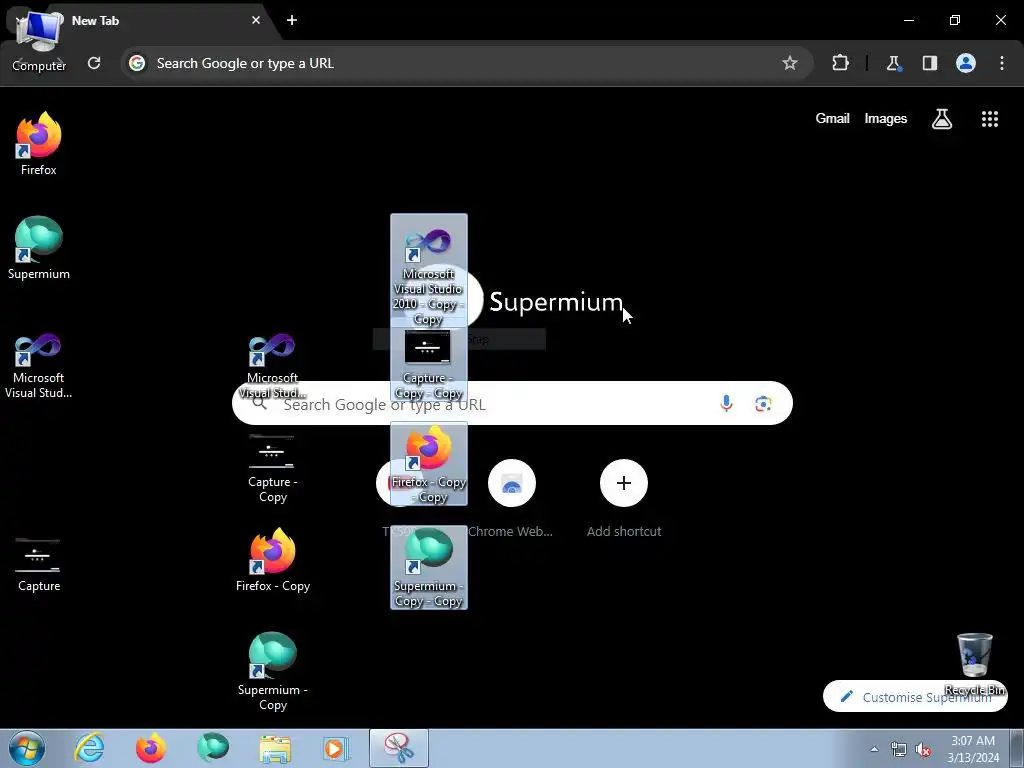
Task: Open the Extensions puzzle icon
Action: (x=840, y=63)
